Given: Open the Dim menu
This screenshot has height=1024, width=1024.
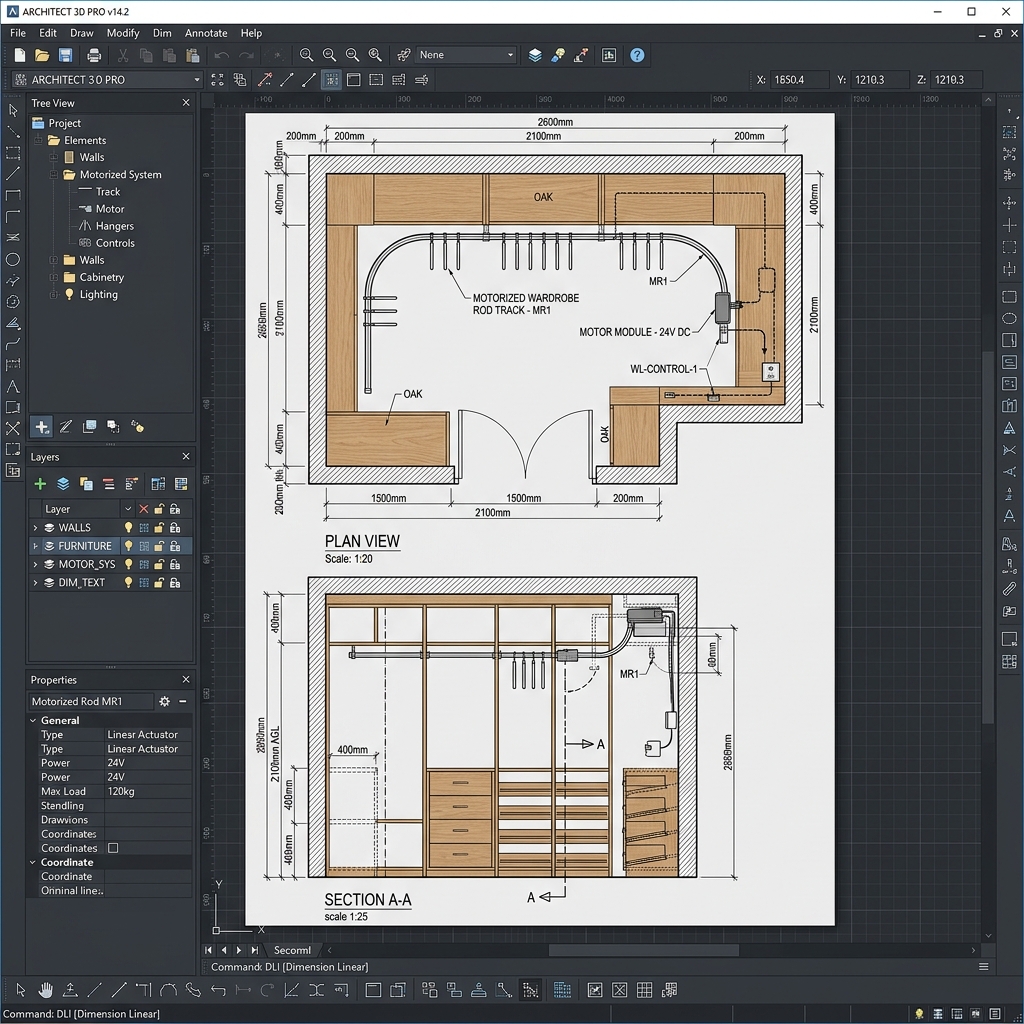Looking at the screenshot, I should (162, 33).
